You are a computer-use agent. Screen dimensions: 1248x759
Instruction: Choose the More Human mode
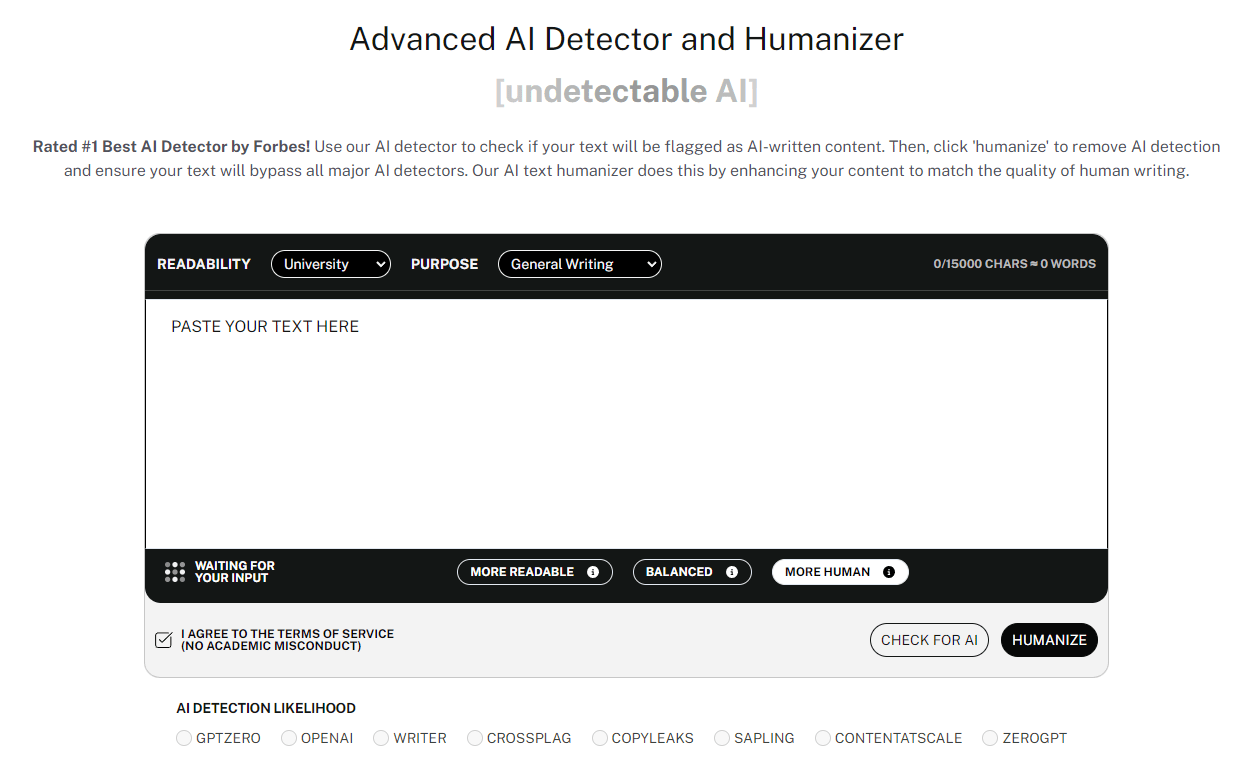tap(840, 572)
